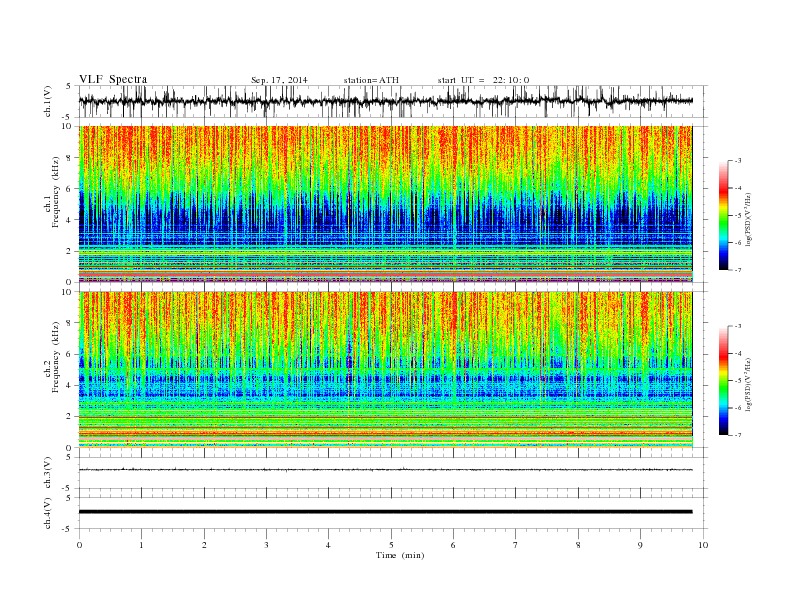
Task: Click the time axis tick label "5"
Action: pyautogui.click(x=391, y=545)
